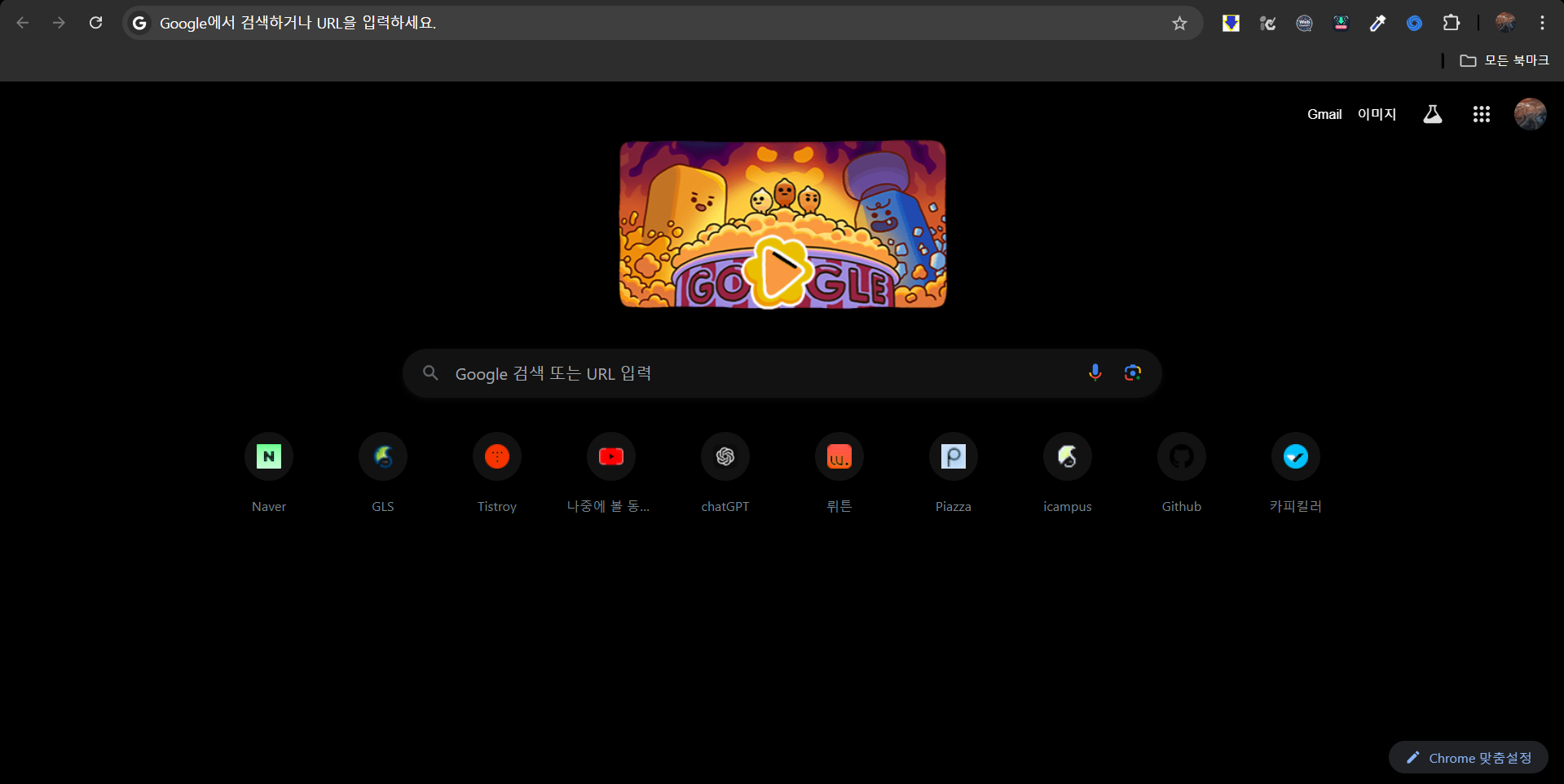Open Google Lens image search
The height and width of the screenshot is (784, 1564).
[1132, 372]
